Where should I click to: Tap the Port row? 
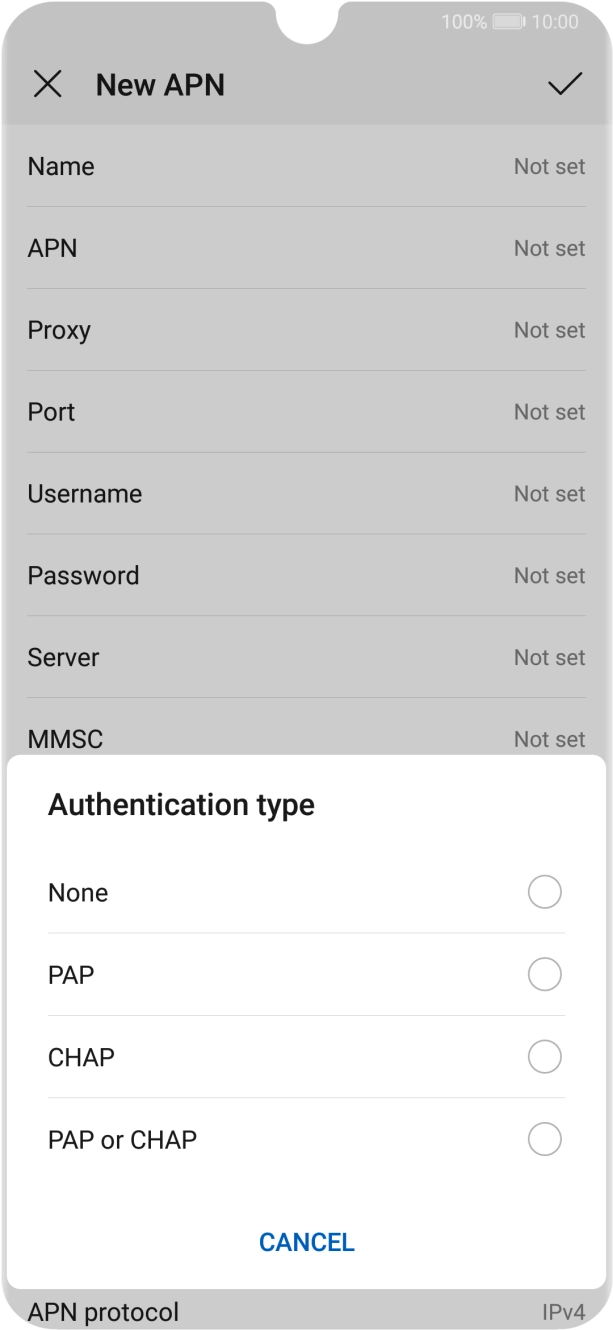(306, 412)
